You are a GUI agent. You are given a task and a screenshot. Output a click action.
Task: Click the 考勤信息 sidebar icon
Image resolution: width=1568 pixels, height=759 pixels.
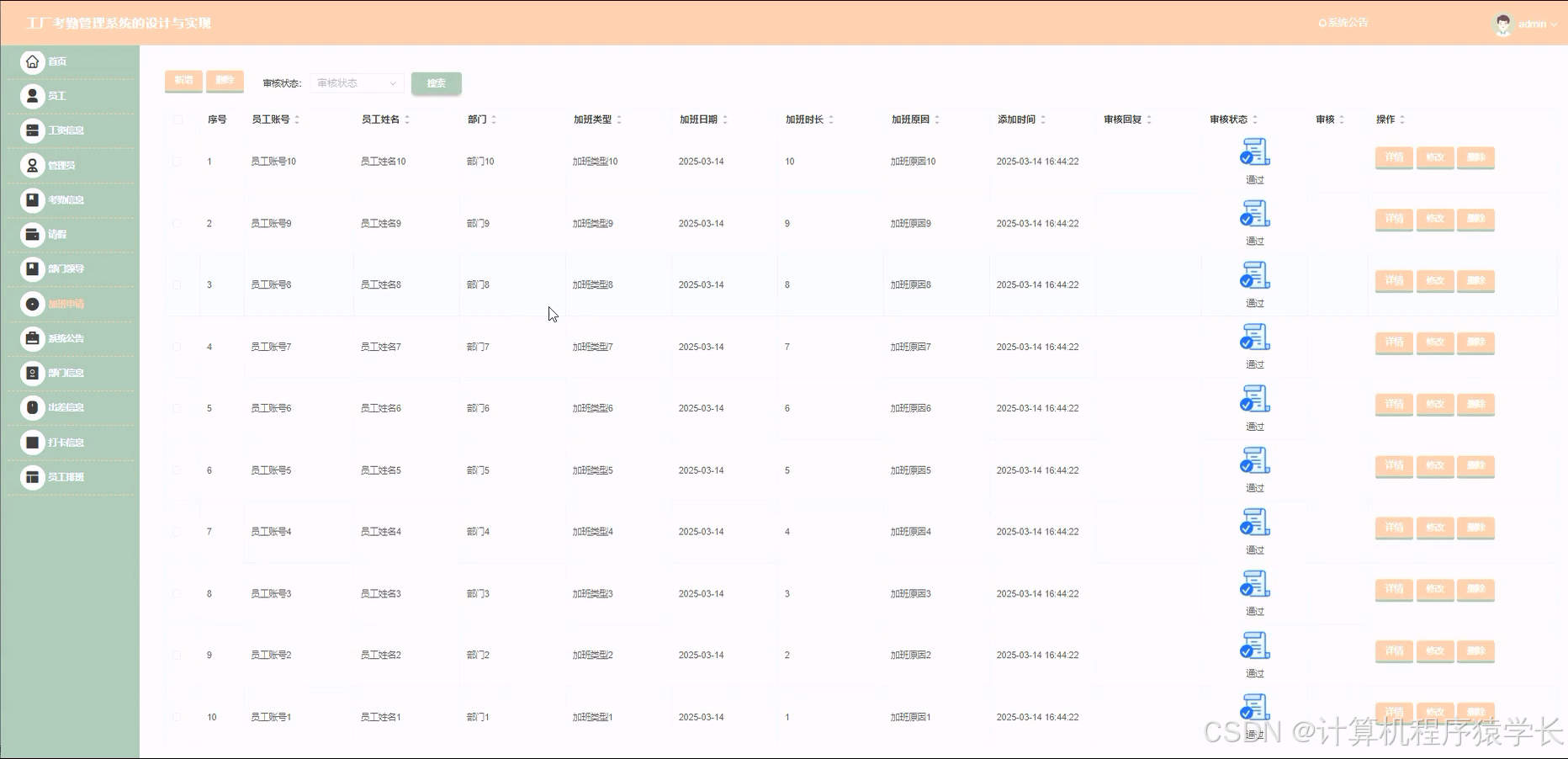point(32,199)
